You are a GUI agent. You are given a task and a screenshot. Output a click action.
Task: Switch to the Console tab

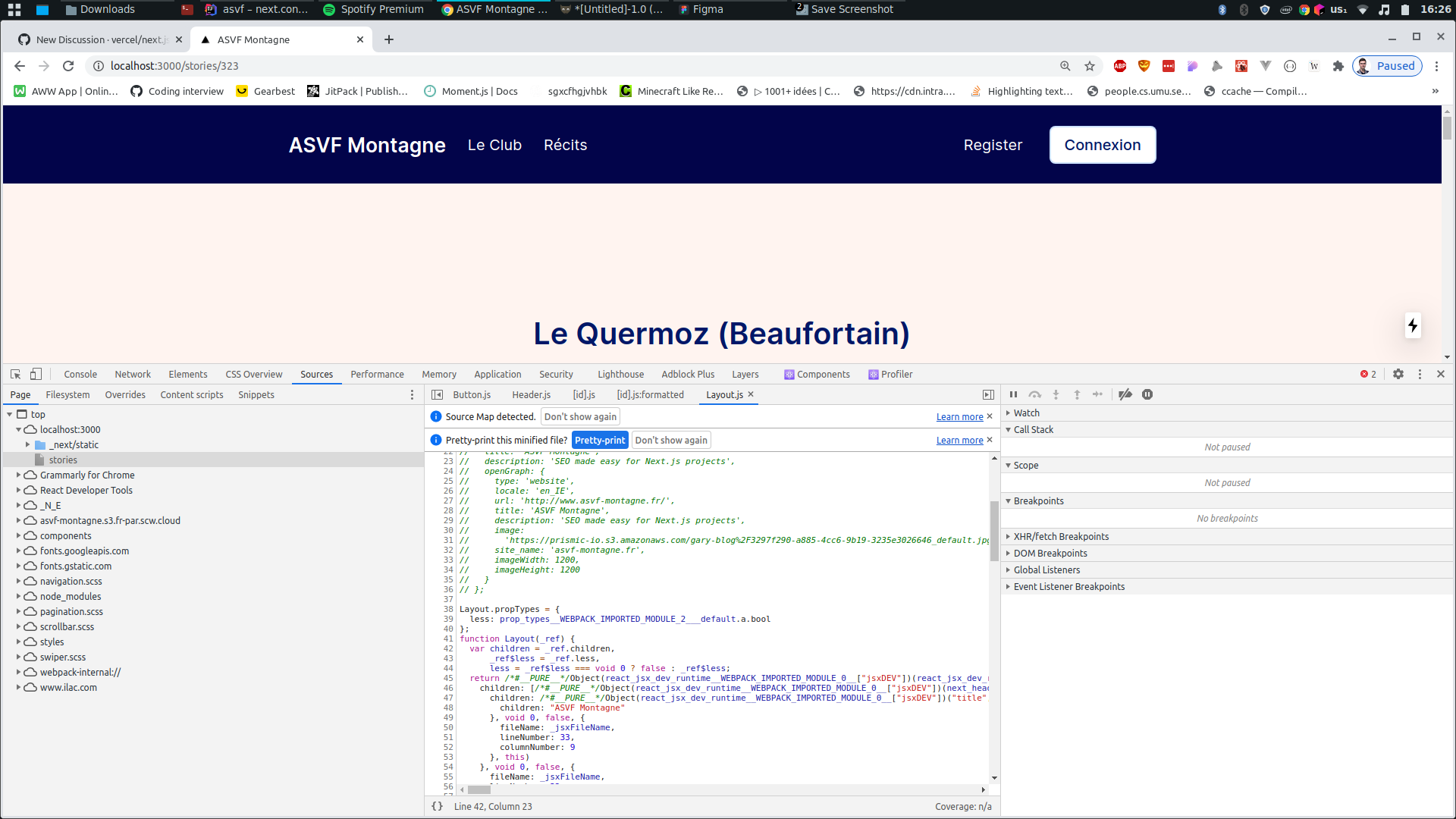[80, 374]
